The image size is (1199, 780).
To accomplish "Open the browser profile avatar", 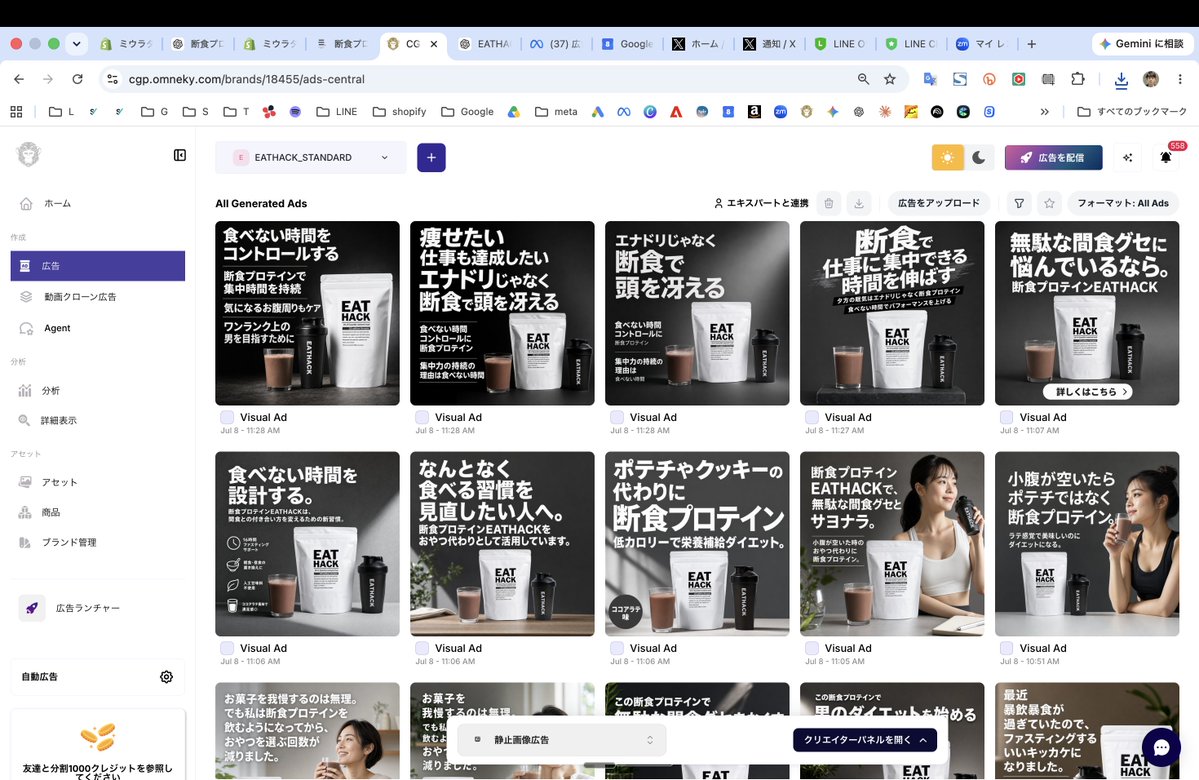I will pos(1151,79).
